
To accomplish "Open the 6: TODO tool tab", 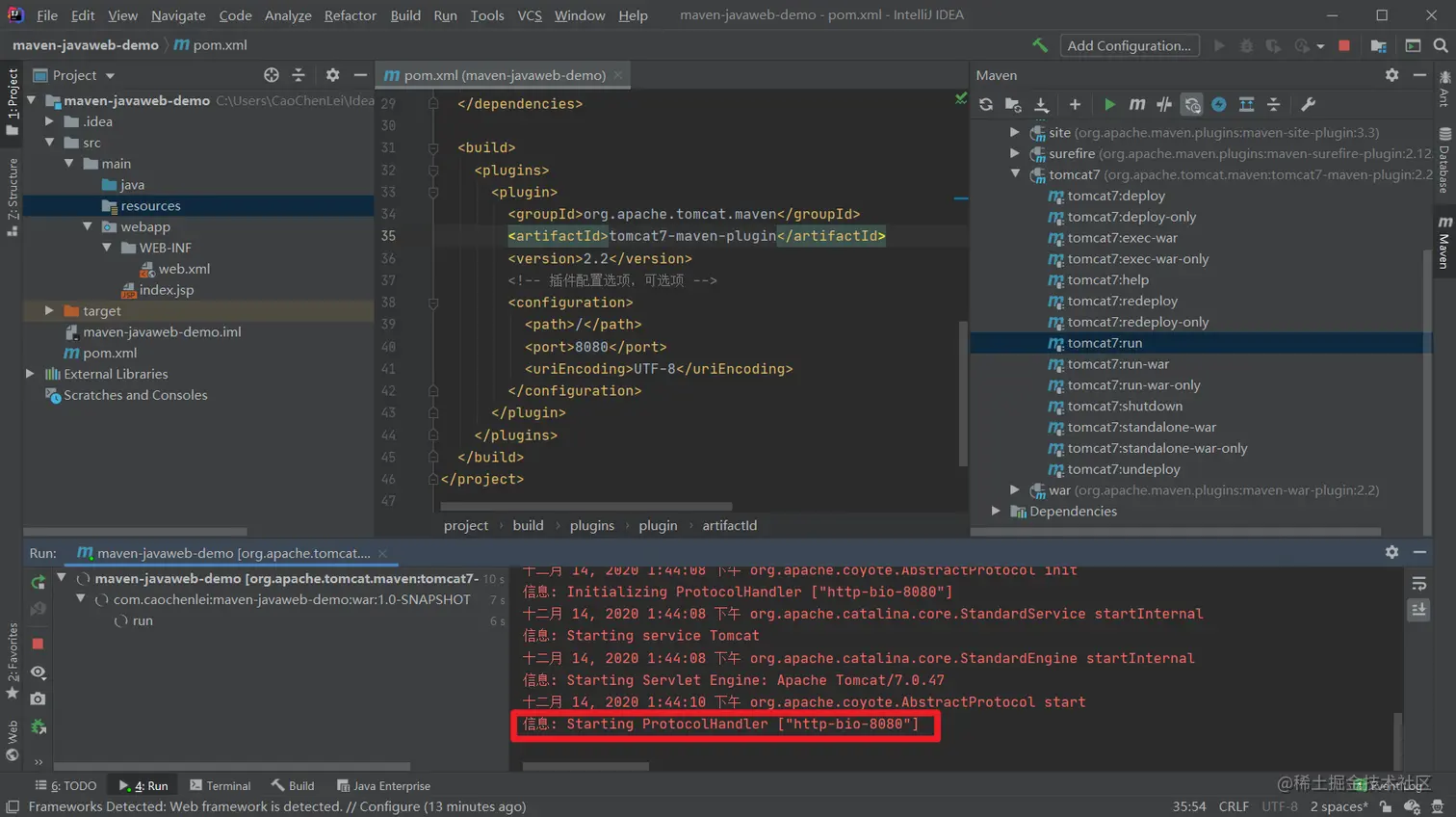I will pyautogui.click(x=65, y=785).
